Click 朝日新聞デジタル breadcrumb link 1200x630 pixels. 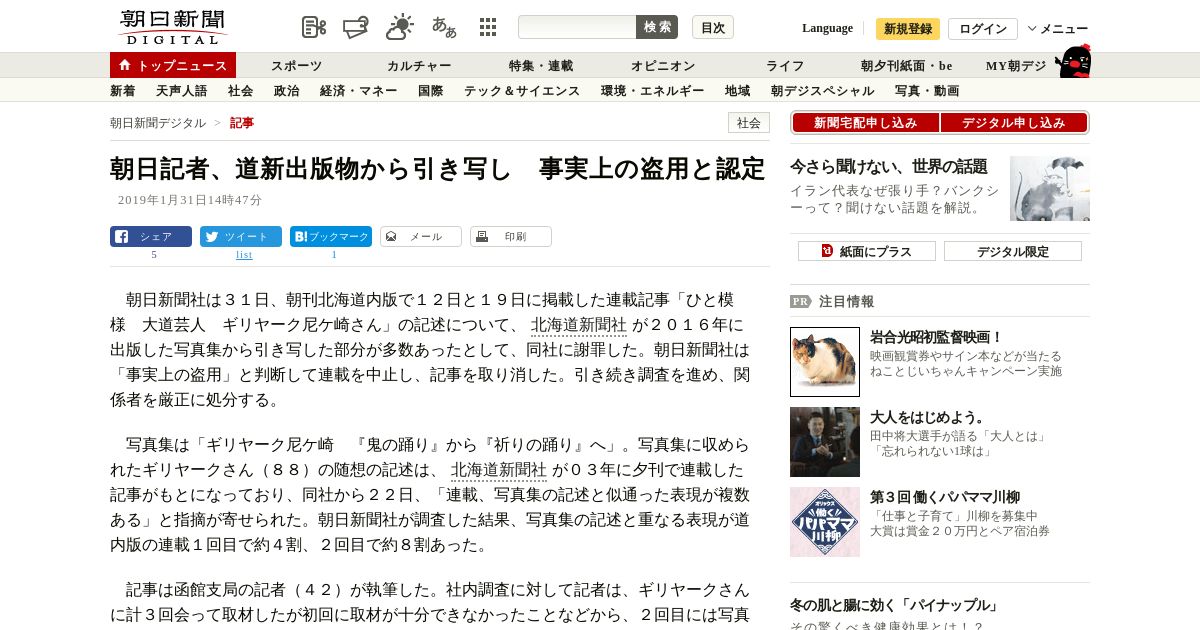158,123
